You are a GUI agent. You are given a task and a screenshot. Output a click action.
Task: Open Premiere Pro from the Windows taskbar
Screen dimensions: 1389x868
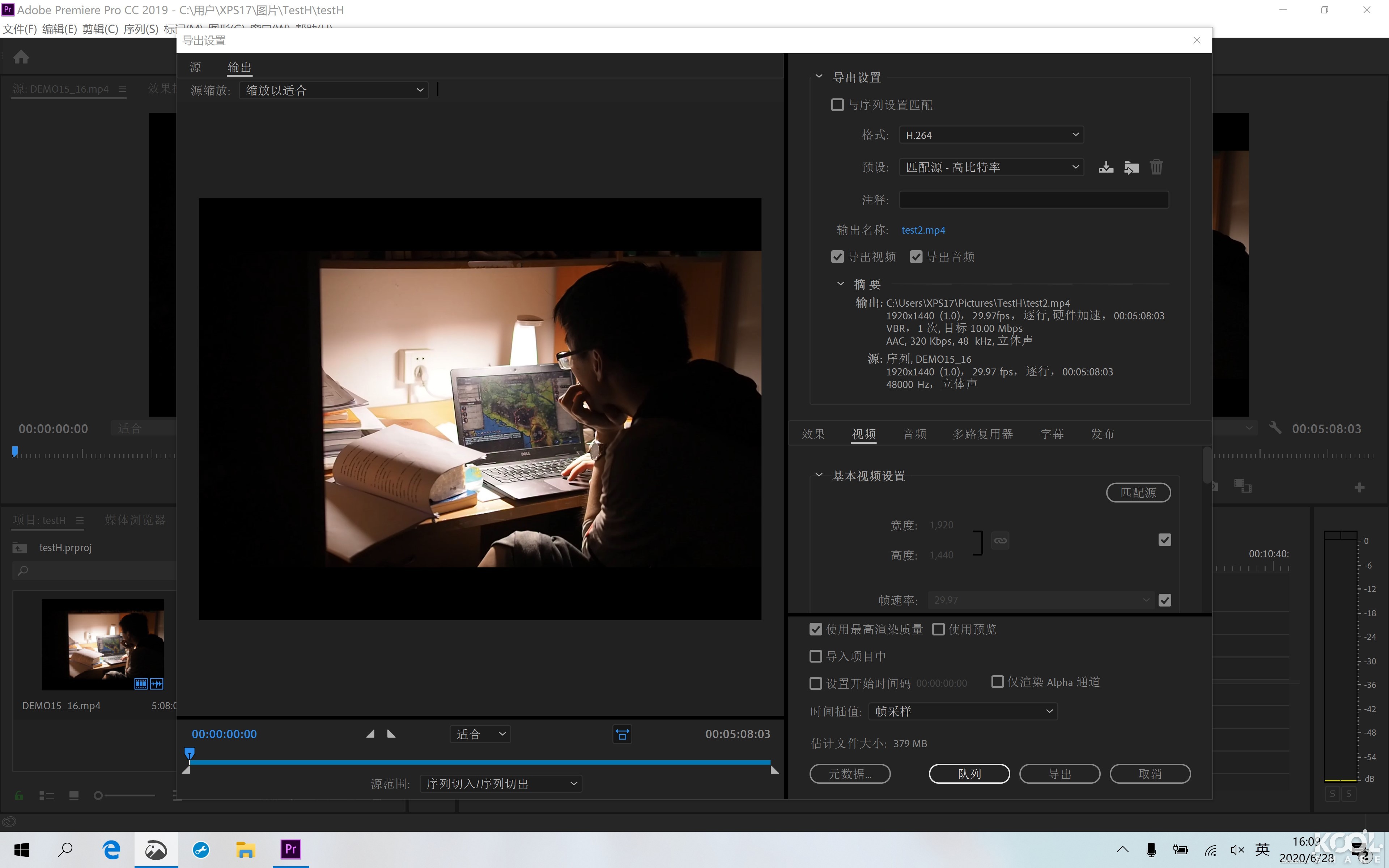pos(290,849)
